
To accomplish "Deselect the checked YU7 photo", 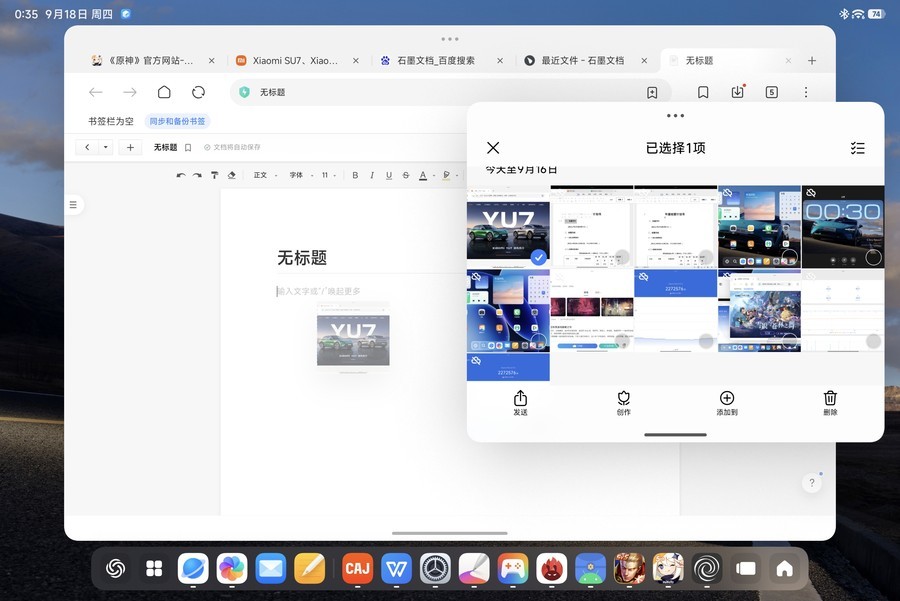I will (538, 257).
